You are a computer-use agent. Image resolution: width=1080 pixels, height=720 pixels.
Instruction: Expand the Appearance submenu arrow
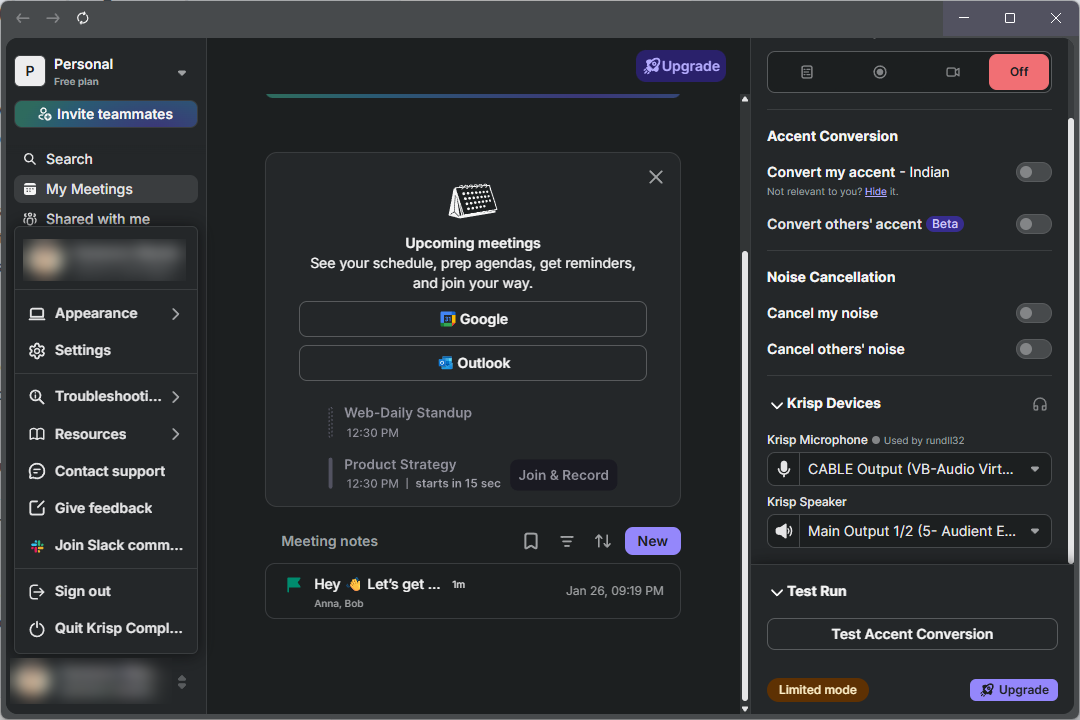pyautogui.click(x=176, y=313)
